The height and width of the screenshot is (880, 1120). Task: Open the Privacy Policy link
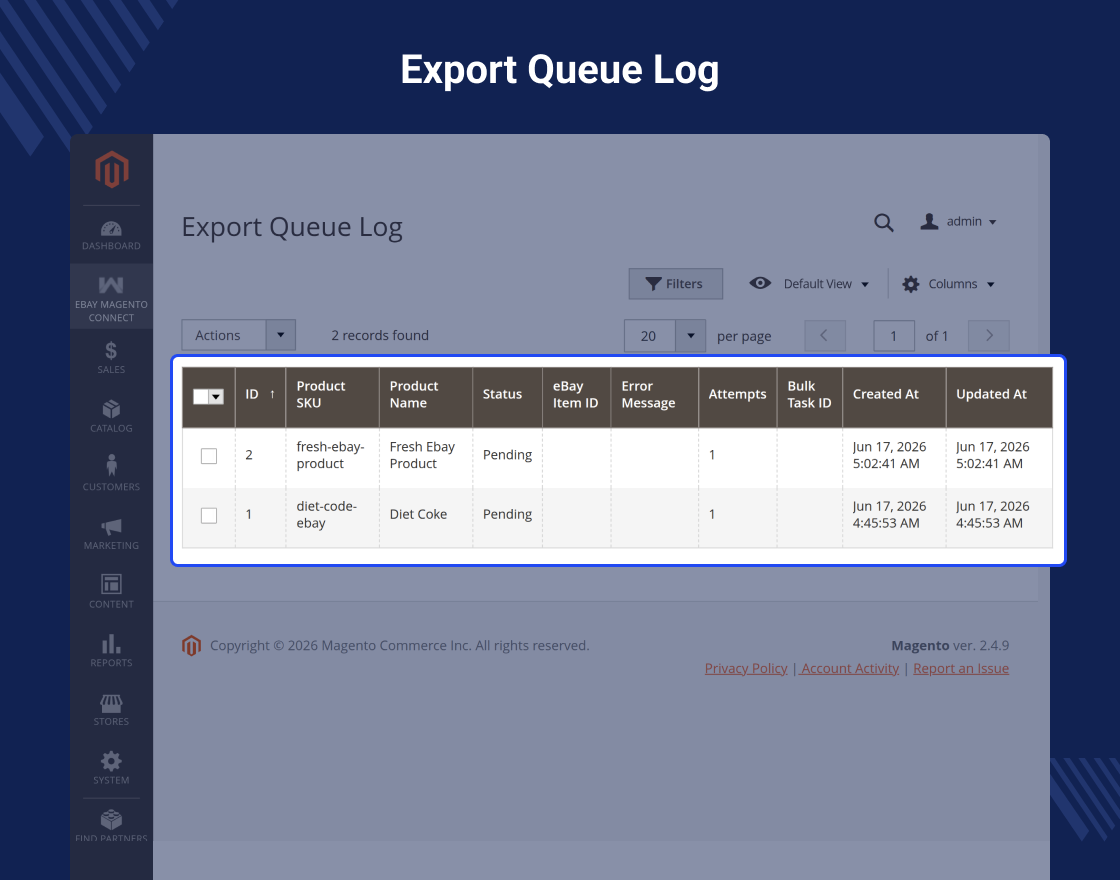(746, 669)
